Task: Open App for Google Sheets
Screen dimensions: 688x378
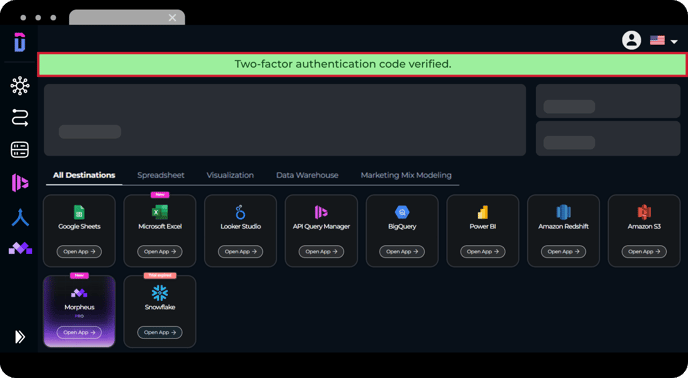Action: click(79, 252)
